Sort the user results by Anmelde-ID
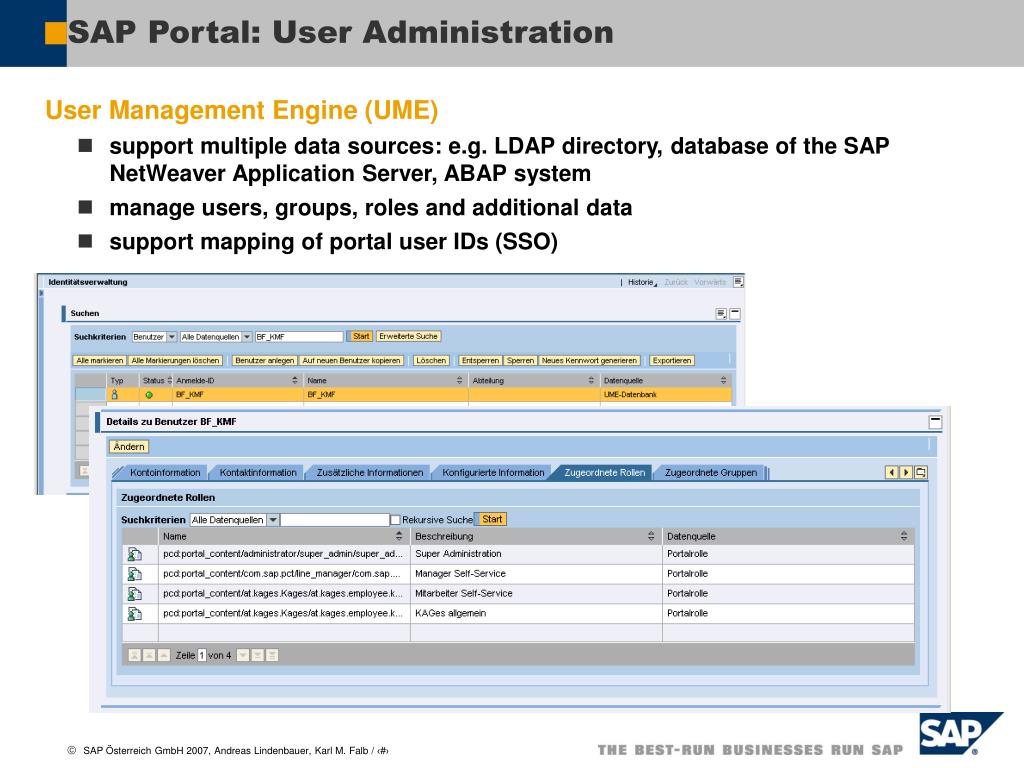 pos(295,380)
